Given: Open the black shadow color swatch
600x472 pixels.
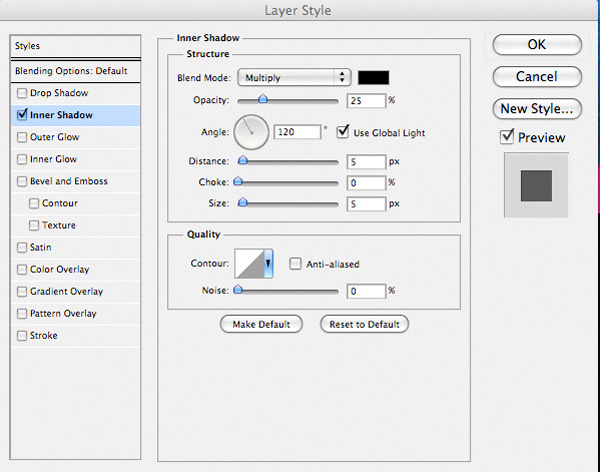Looking at the screenshot, I should pos(373,78).
